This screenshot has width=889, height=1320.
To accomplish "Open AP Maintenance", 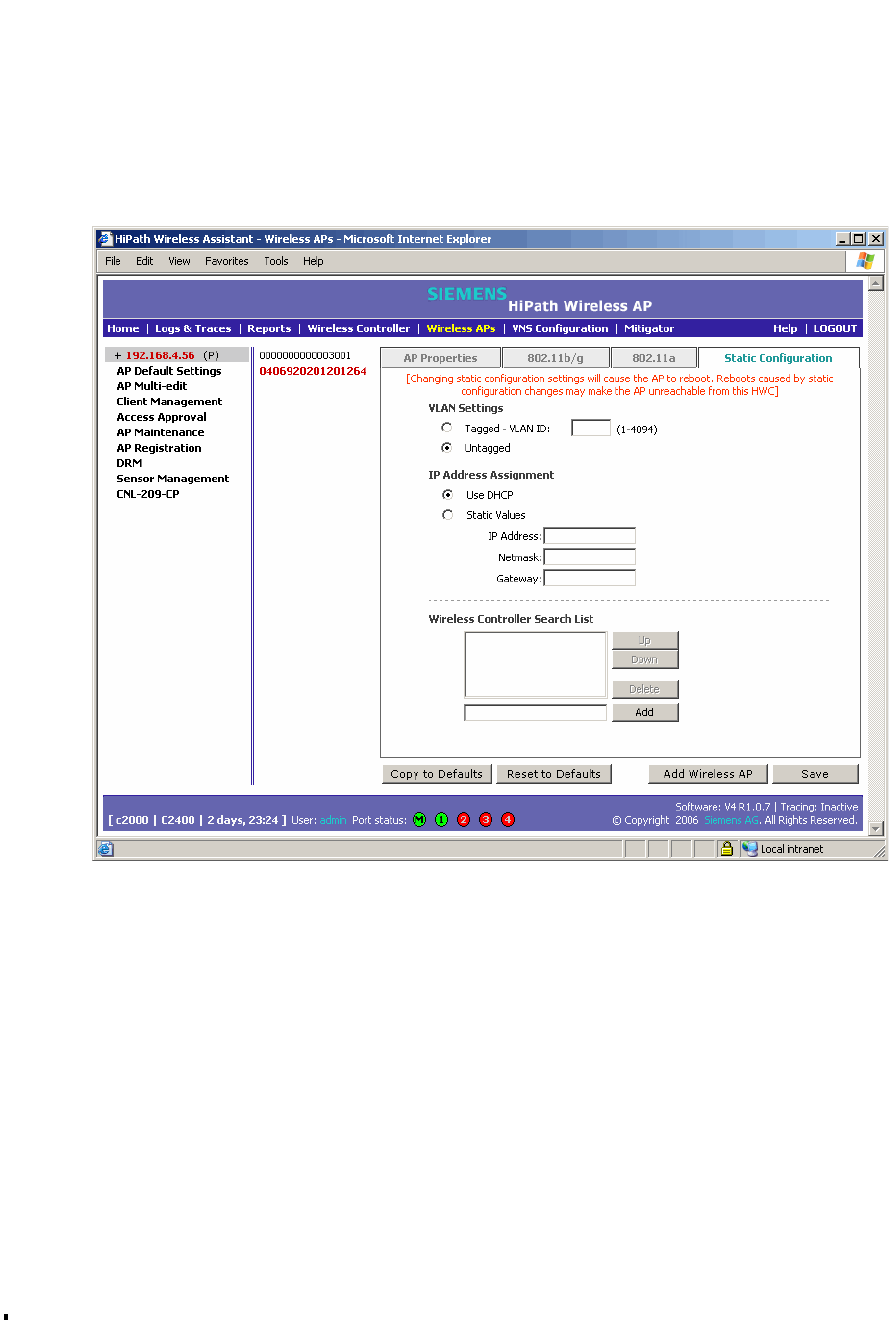I will click(160, 433).
